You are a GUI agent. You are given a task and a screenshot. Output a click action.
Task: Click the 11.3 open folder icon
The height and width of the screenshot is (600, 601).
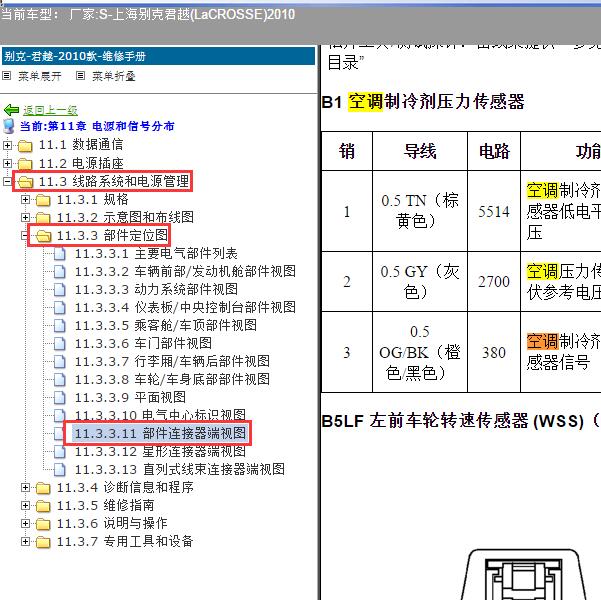25,182
